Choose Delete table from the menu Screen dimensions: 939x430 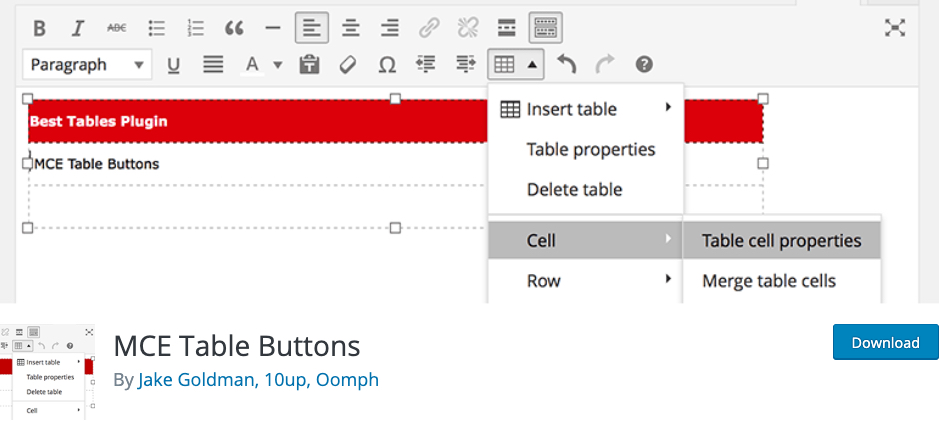click(586, 190)
